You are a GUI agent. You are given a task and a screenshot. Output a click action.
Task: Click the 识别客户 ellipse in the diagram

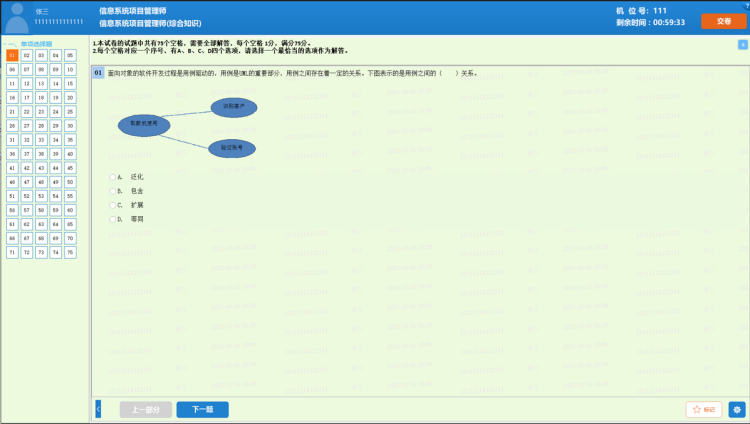(x=234, y=107)
